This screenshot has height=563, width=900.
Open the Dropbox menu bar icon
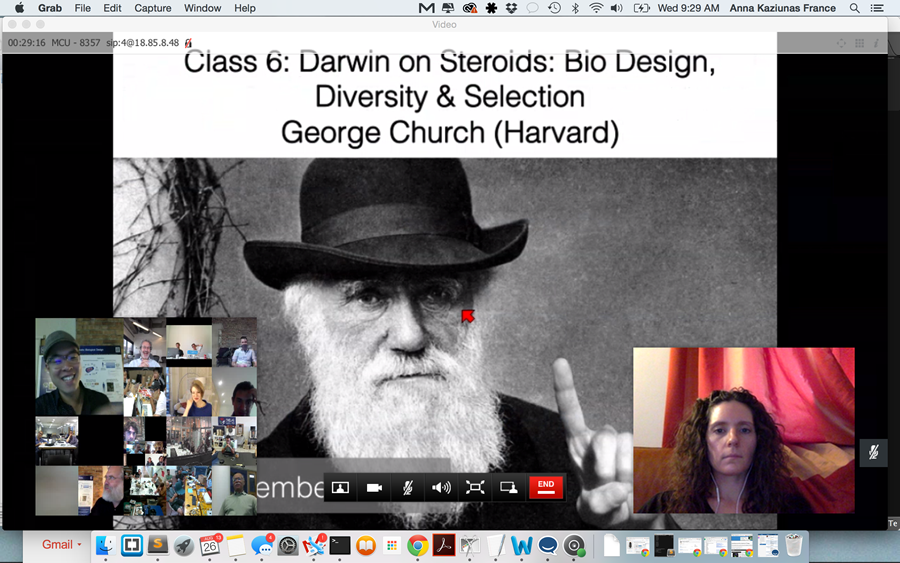(x=511, y=8)
